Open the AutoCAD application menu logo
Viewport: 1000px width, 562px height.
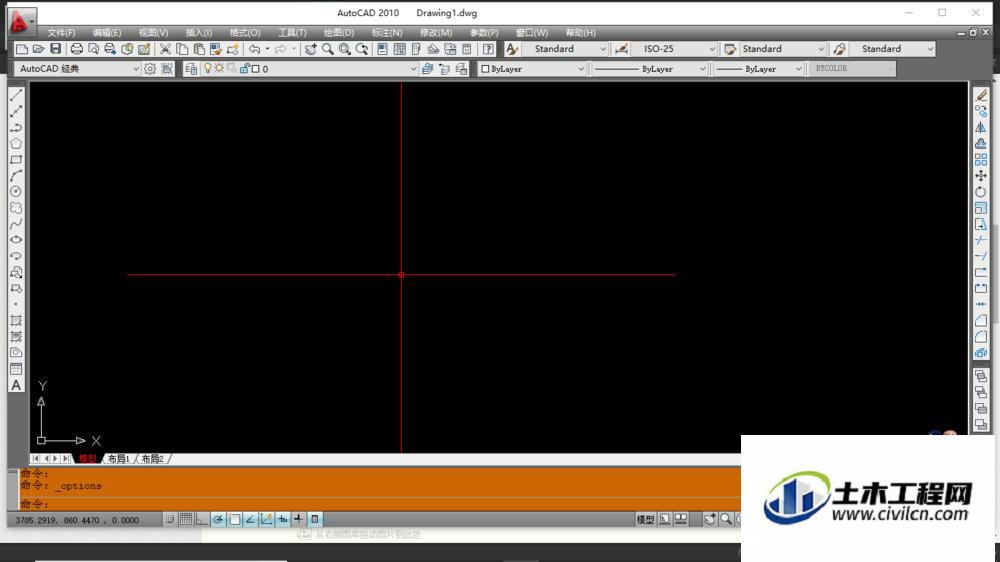(22, 21)
